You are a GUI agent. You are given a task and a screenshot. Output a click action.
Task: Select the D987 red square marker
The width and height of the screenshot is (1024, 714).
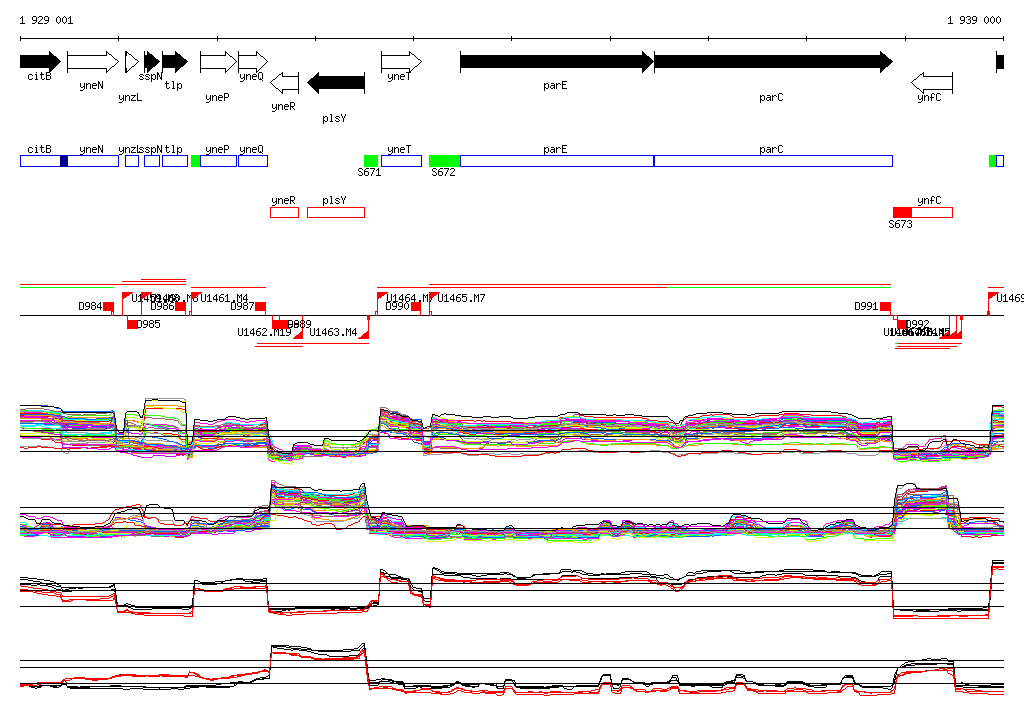261,306
